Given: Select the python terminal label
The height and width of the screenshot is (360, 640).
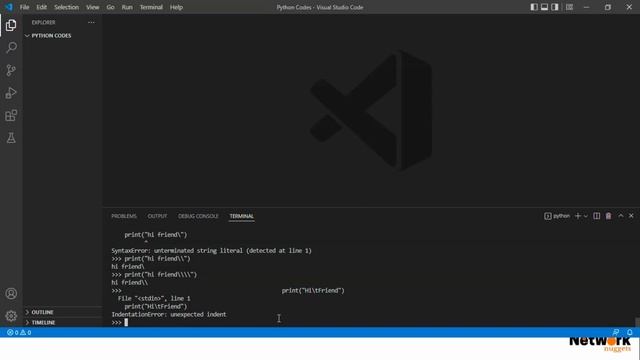Looking at the screenshot, I should 557,216.
